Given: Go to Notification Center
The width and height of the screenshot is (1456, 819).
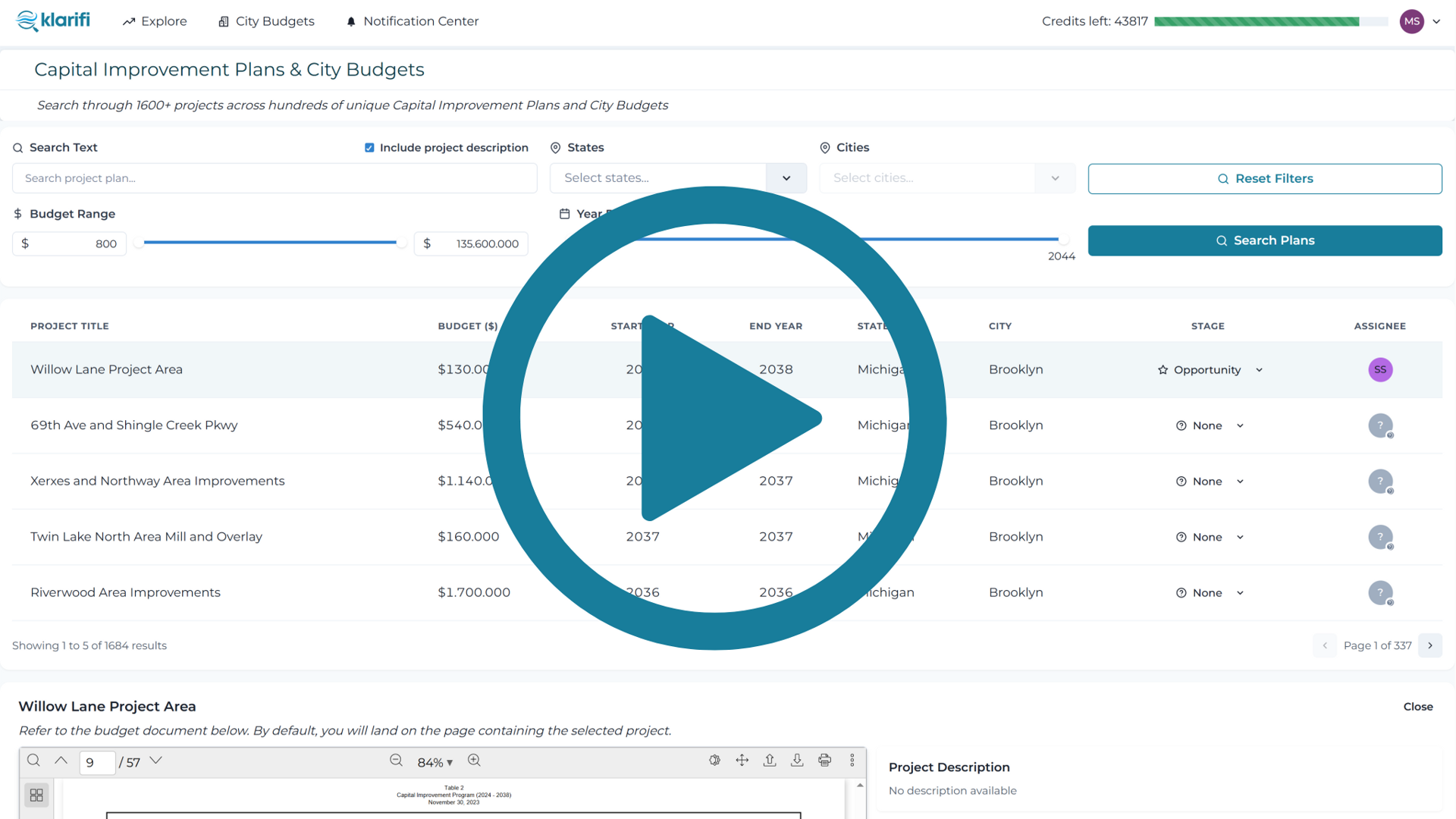Looking at the screenshot, I should [412, 21].
